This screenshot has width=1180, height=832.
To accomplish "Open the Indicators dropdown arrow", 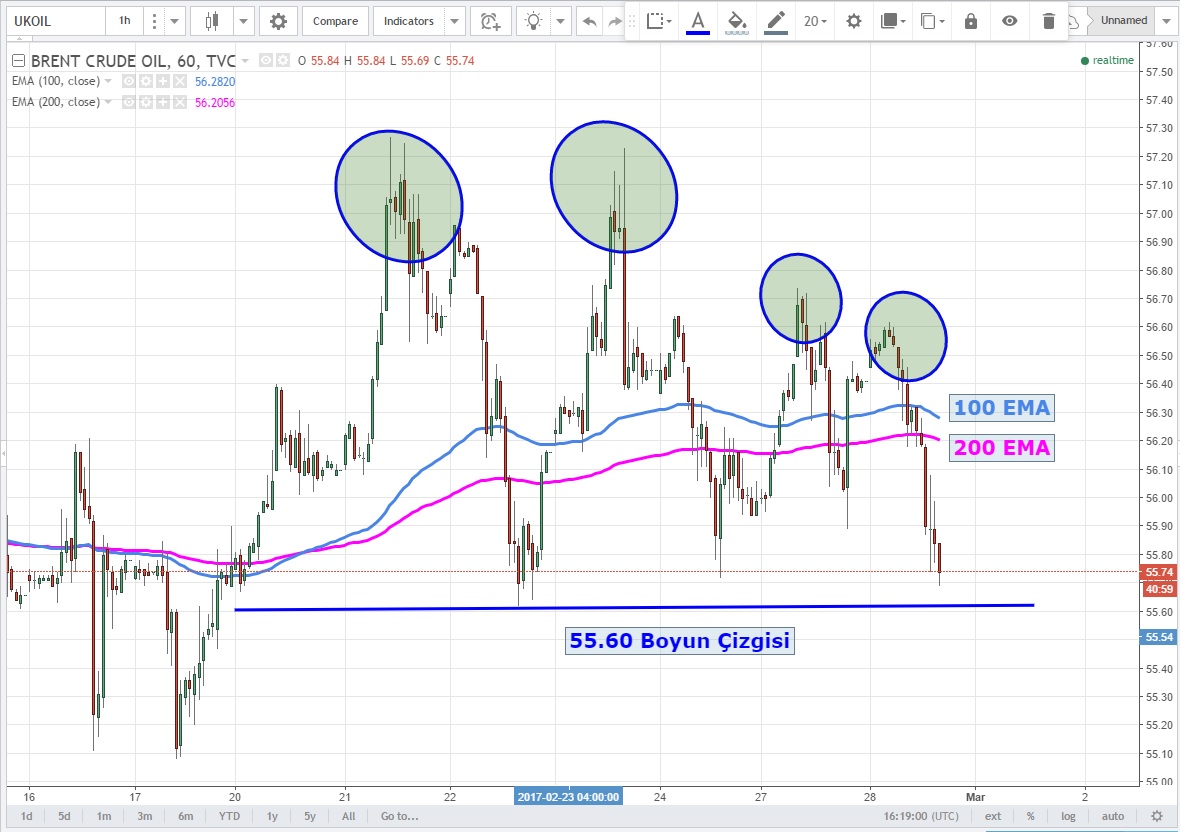I will tap(455, 21).
